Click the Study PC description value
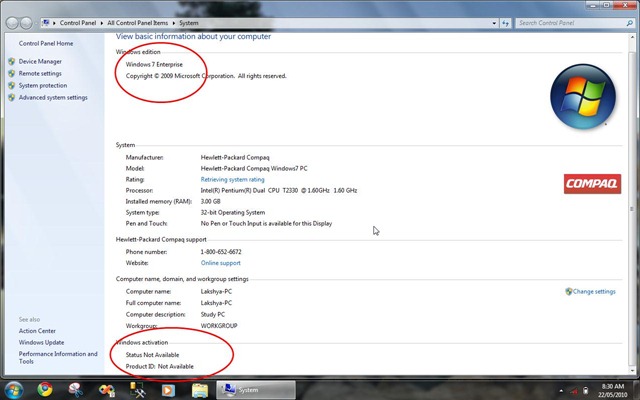The width and height of the screenshot is (640, 400). point(213,314)
